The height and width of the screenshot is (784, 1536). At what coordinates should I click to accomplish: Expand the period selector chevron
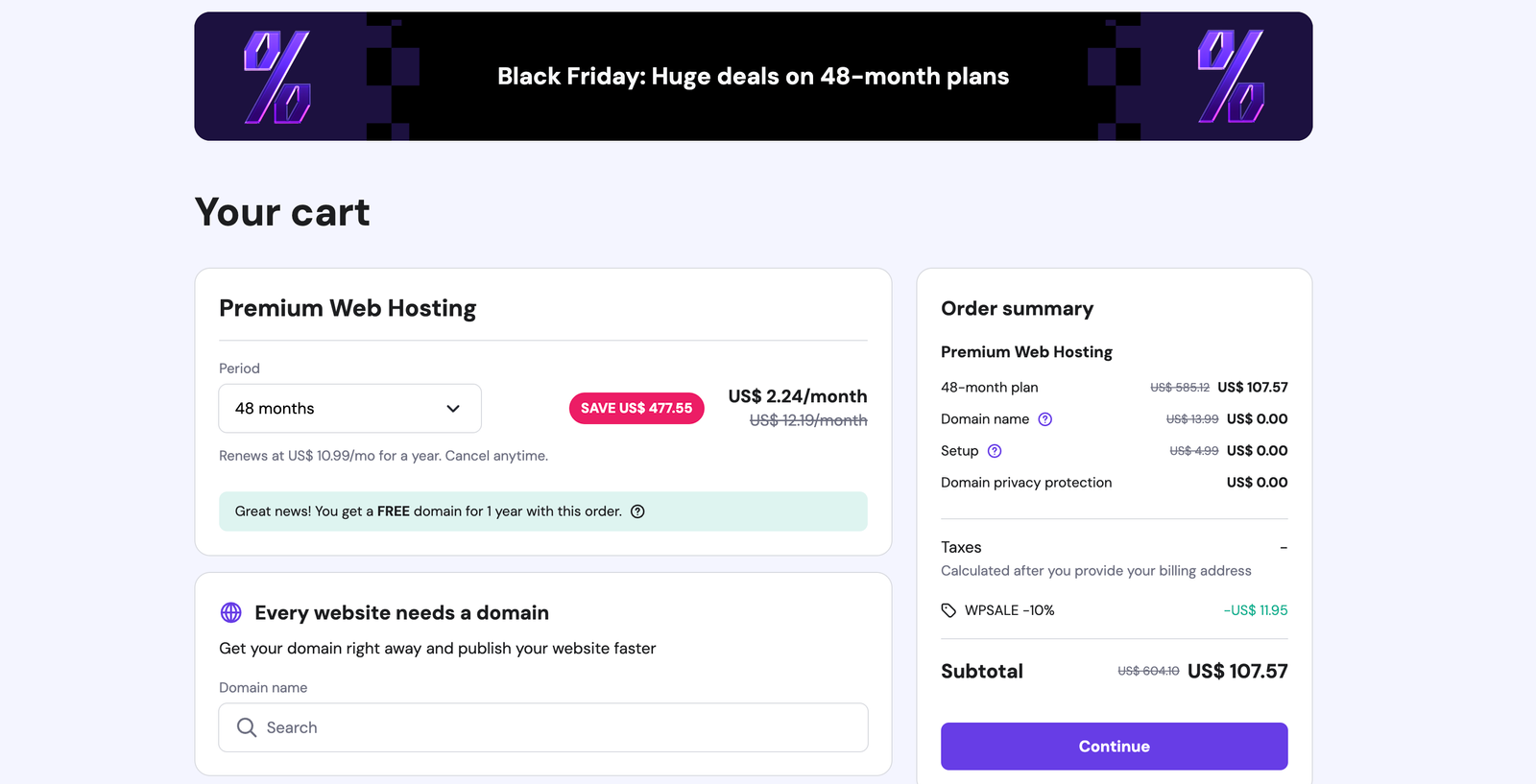[x=452, y=408]
